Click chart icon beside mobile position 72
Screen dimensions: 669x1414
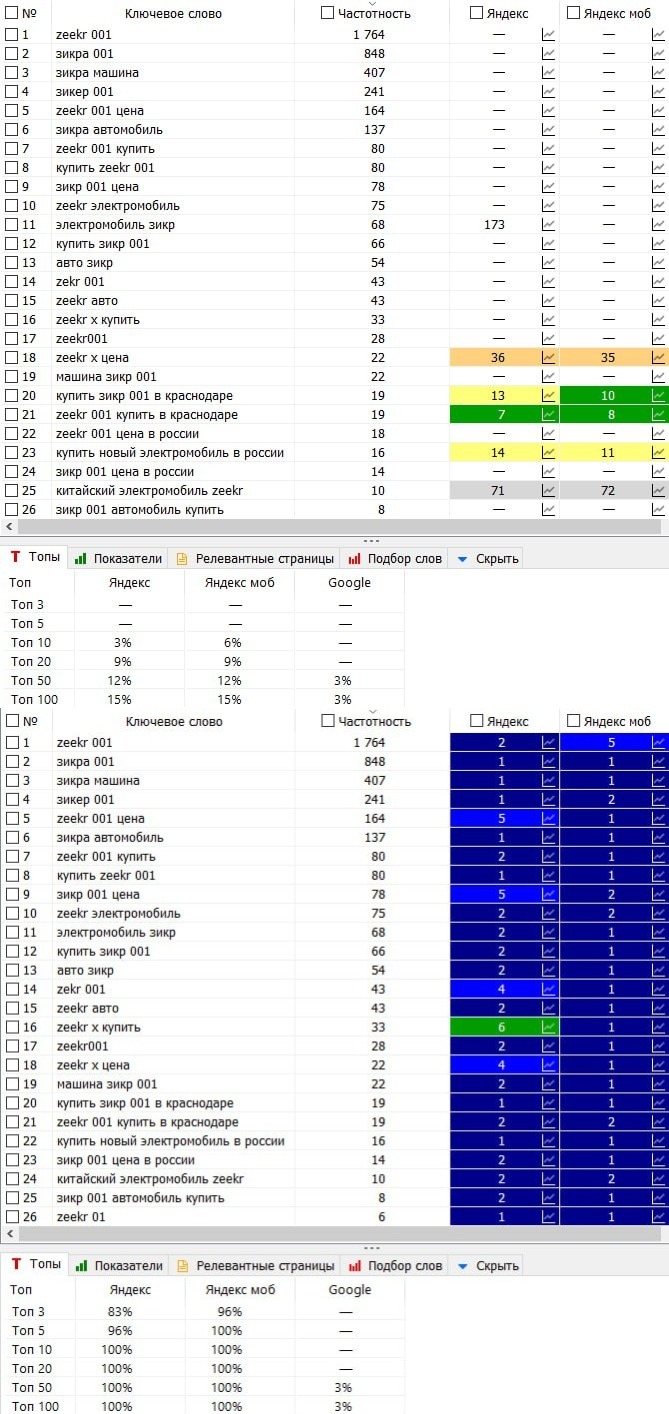point(658,491)
